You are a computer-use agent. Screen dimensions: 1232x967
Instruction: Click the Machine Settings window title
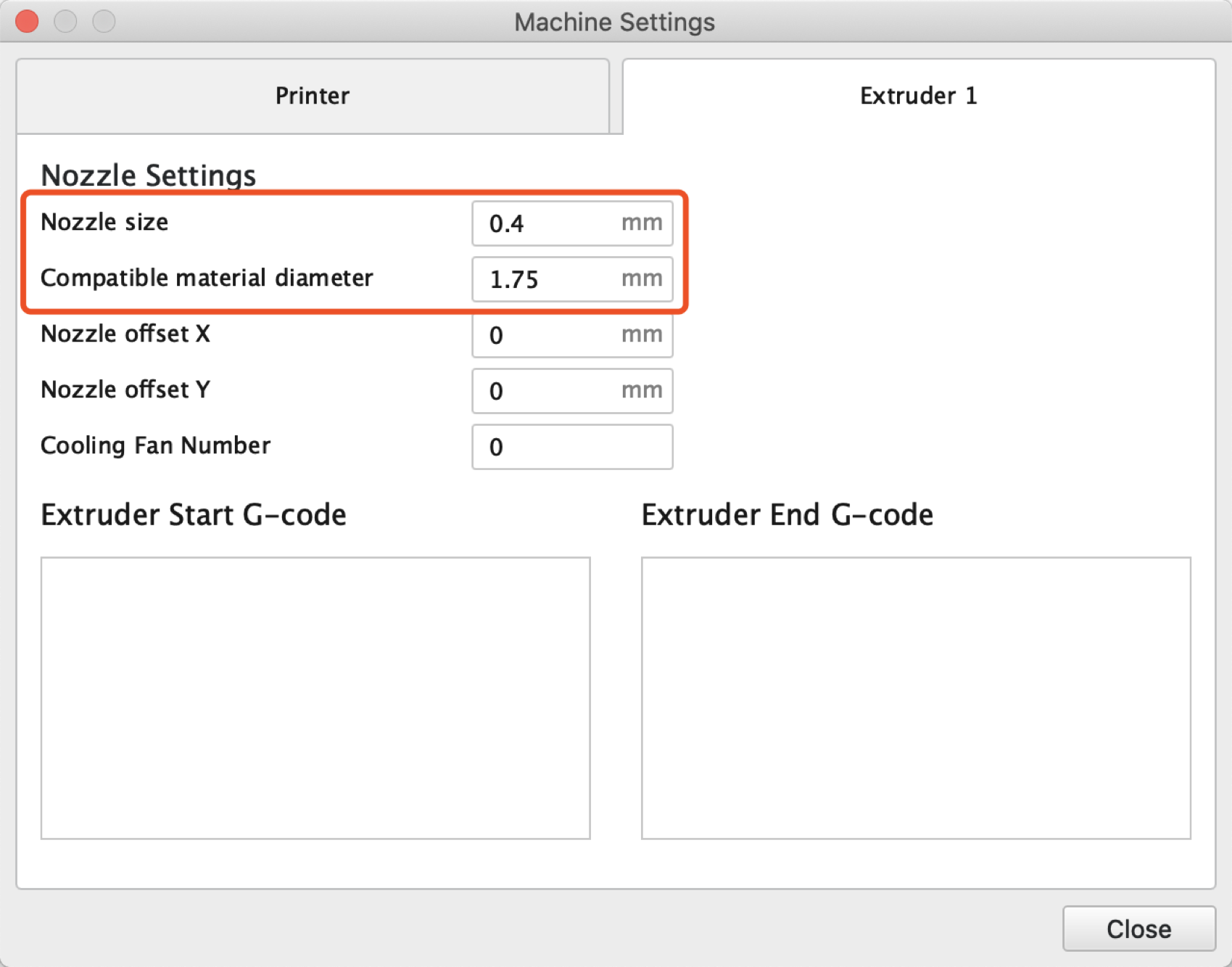pyautogui.click(x=615, y=22)
